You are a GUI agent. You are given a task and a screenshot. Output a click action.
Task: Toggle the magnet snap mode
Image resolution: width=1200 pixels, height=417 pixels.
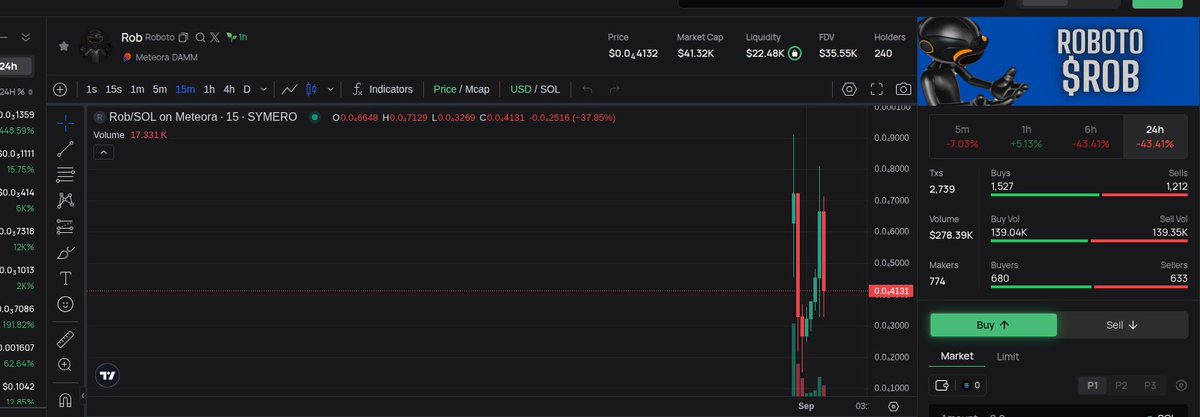coord(65,401)
